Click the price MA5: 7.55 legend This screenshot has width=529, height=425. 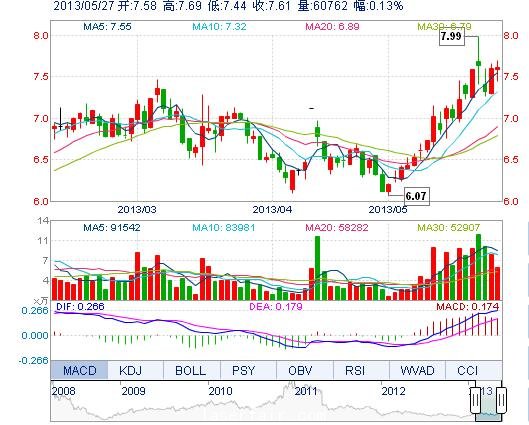[107, 26]
